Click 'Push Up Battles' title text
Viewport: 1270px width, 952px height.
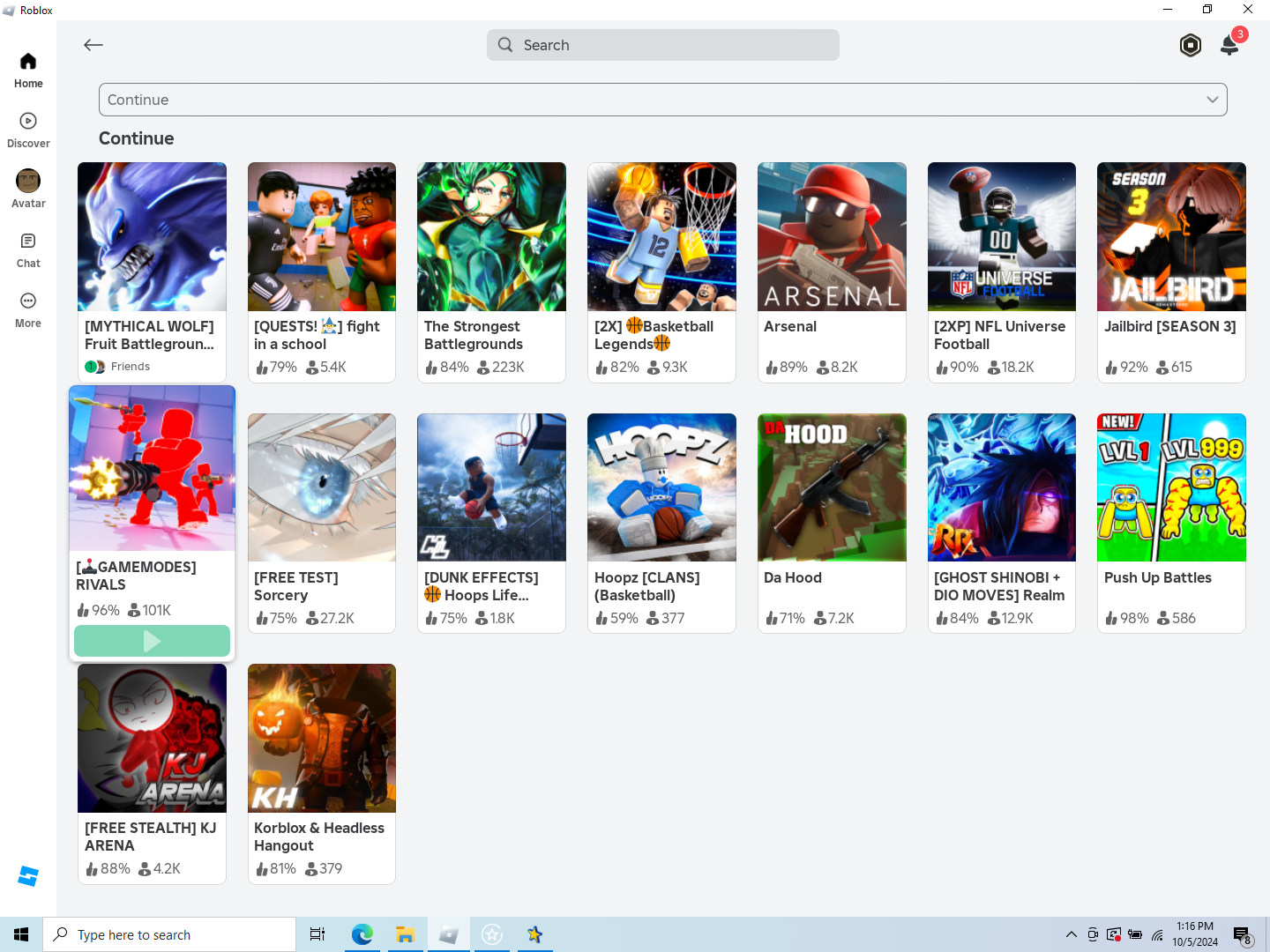1158,577
